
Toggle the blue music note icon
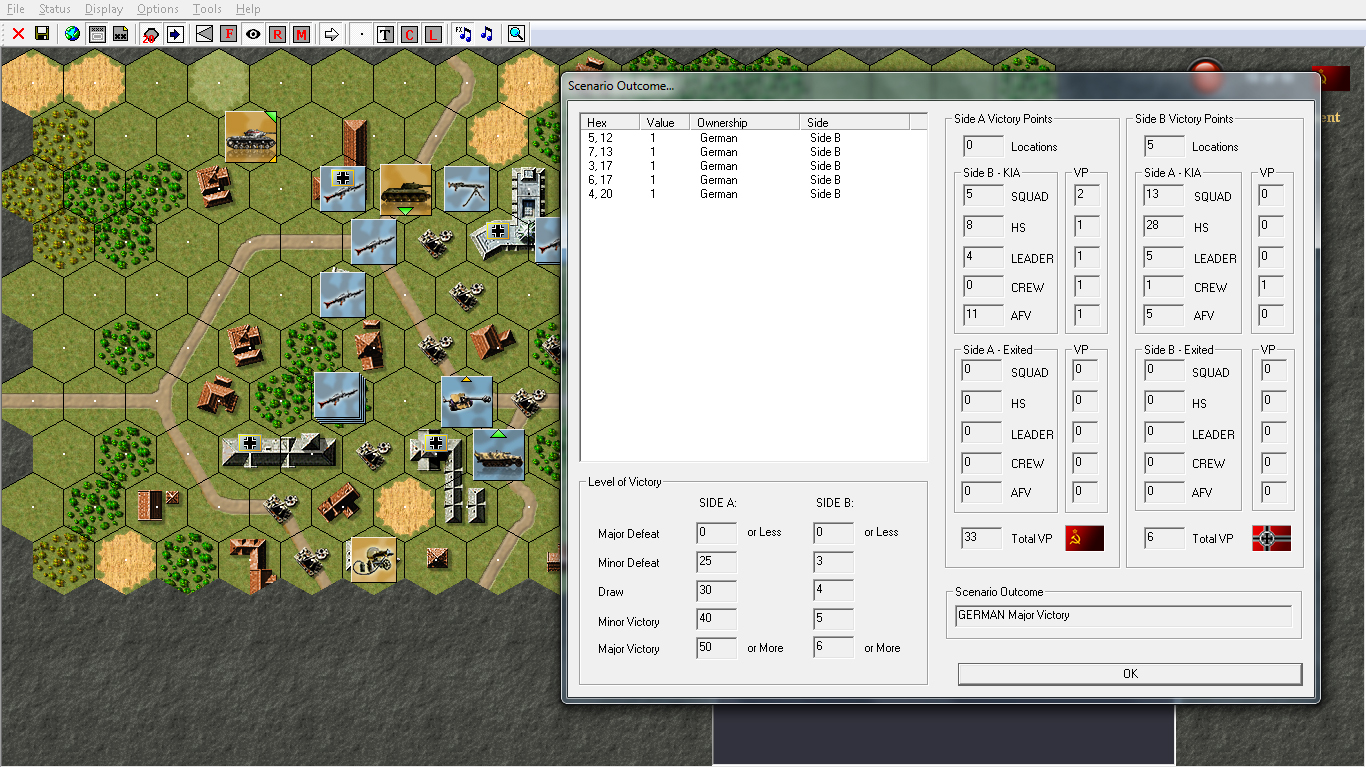[486, 34]
